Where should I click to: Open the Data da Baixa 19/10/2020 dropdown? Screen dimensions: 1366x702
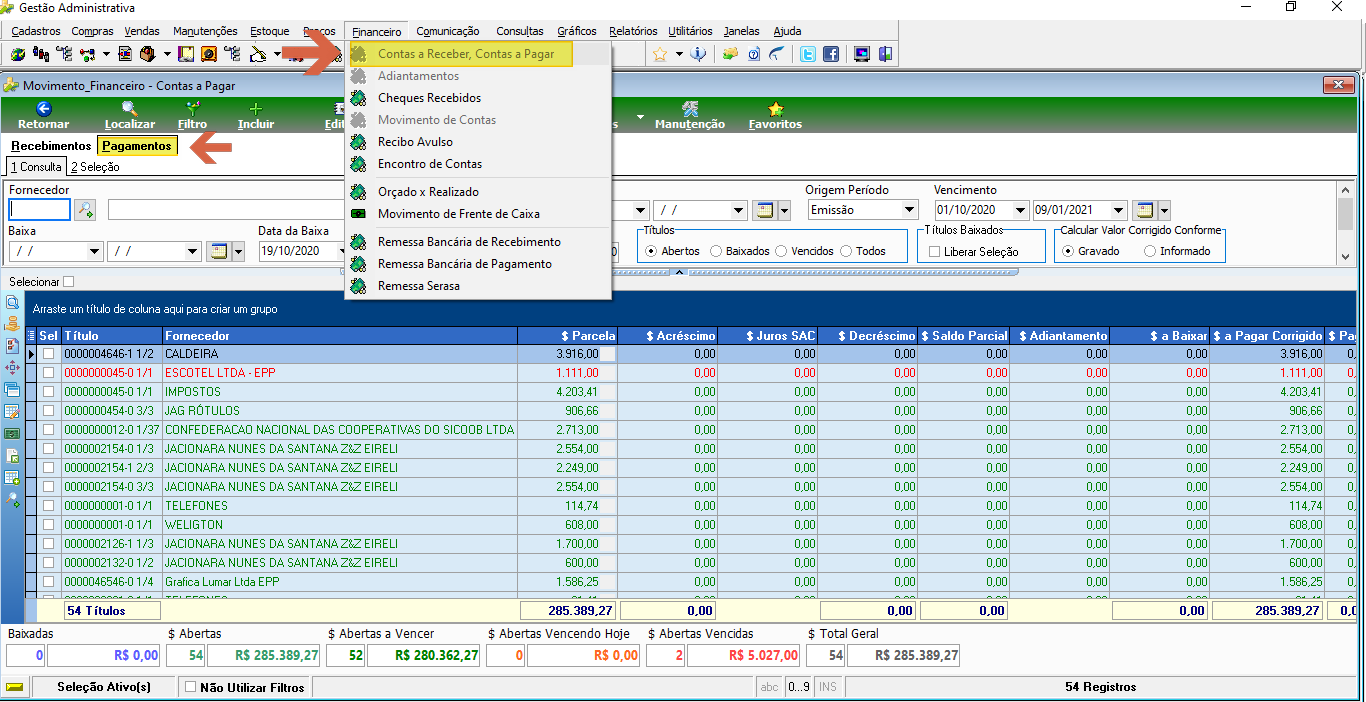[341, 251]
